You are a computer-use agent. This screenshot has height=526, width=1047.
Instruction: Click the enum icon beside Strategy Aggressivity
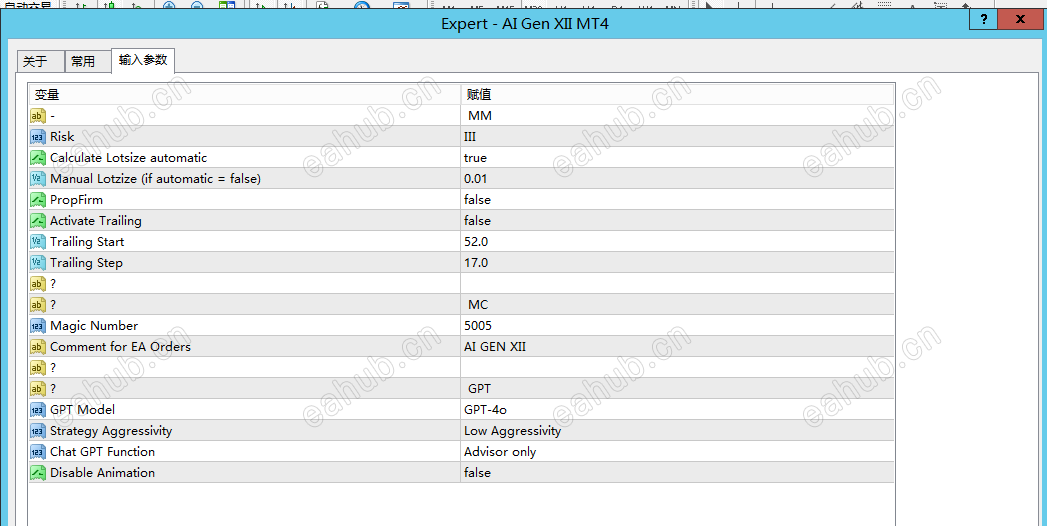click(37, 431)
